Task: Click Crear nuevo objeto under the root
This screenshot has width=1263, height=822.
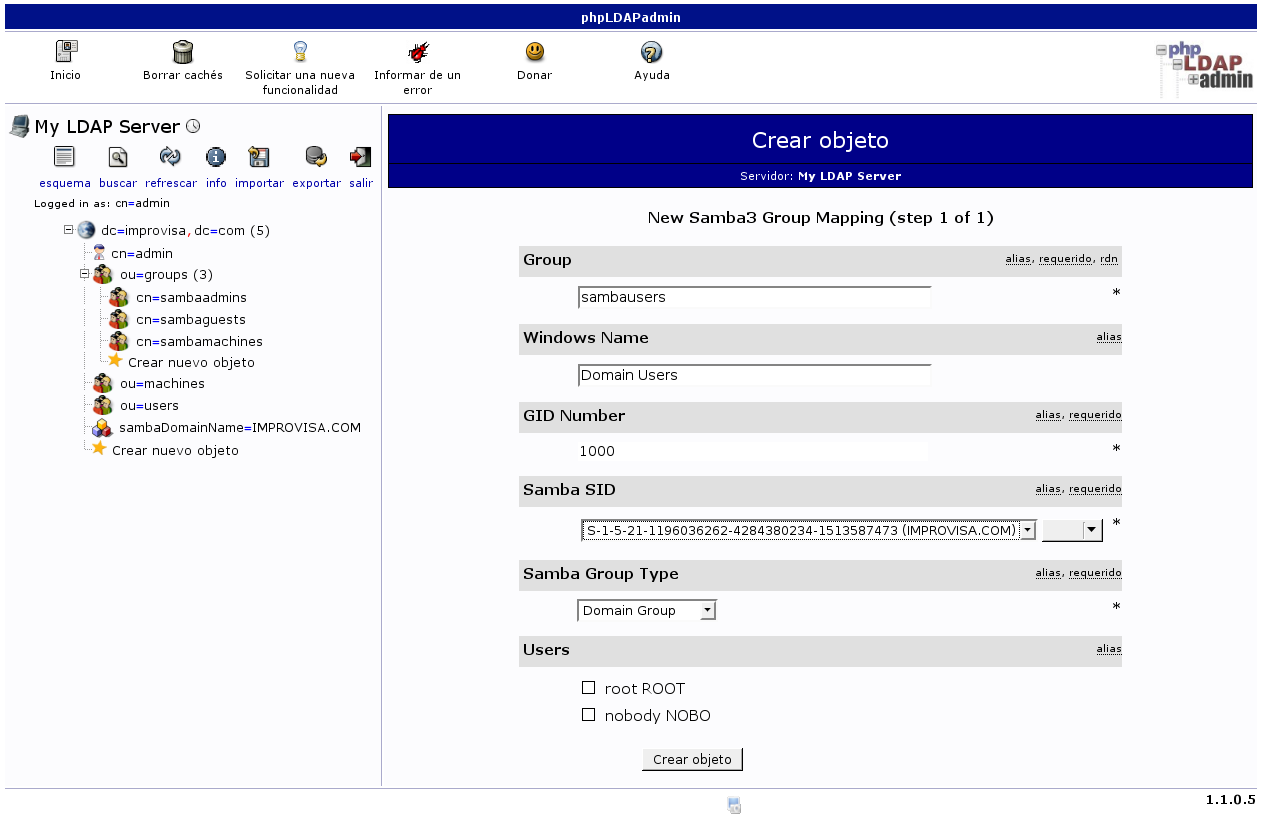Action: pos(175,450)
